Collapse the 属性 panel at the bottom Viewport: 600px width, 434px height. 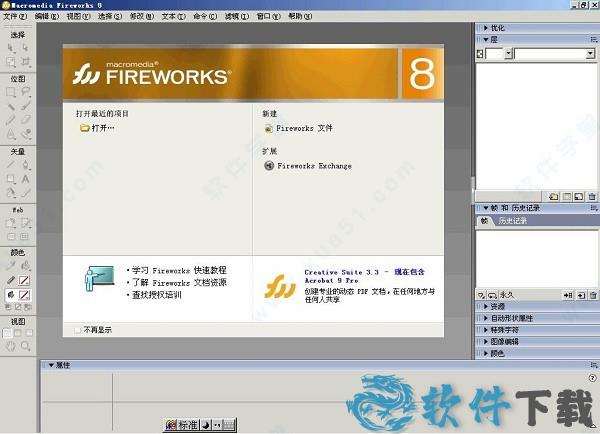(x=53, y=365)
